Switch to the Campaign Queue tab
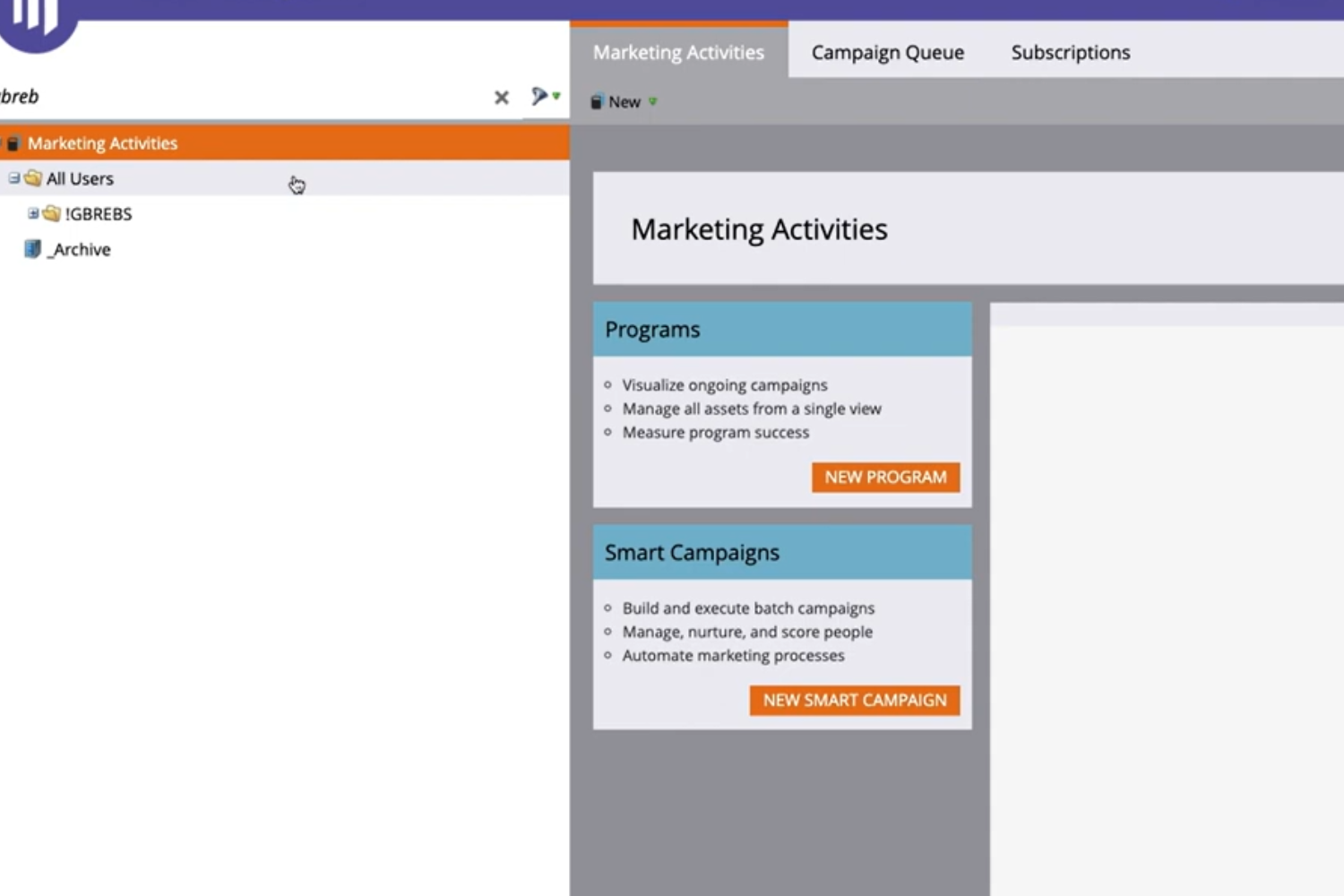The image size is (1344, 896). (x=887, y=52)
